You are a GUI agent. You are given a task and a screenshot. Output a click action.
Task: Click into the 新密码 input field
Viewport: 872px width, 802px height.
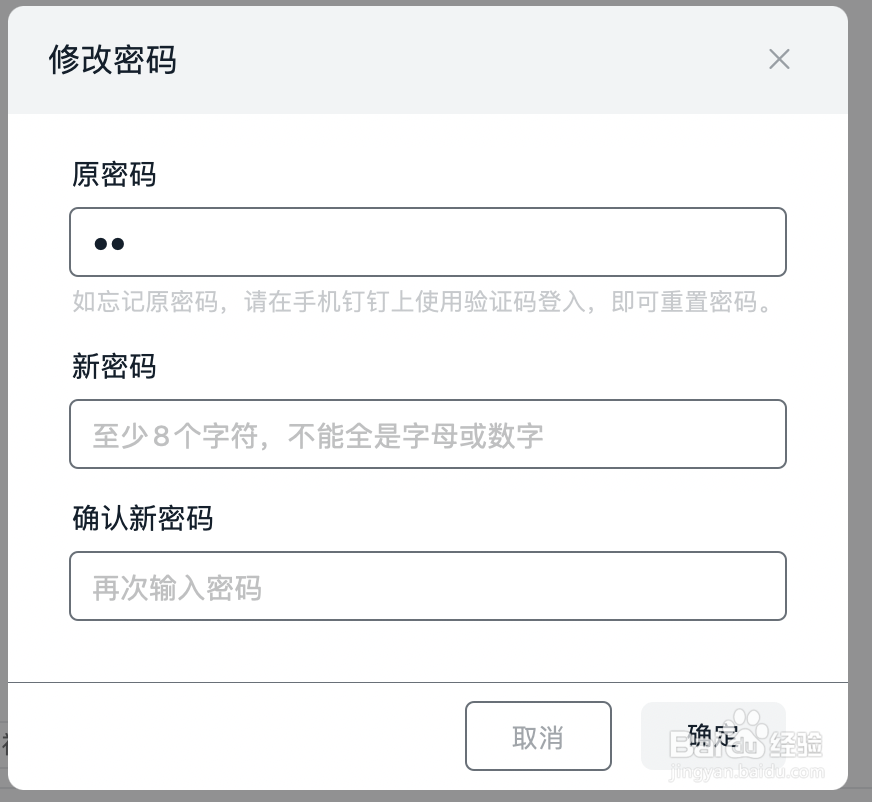428,434
